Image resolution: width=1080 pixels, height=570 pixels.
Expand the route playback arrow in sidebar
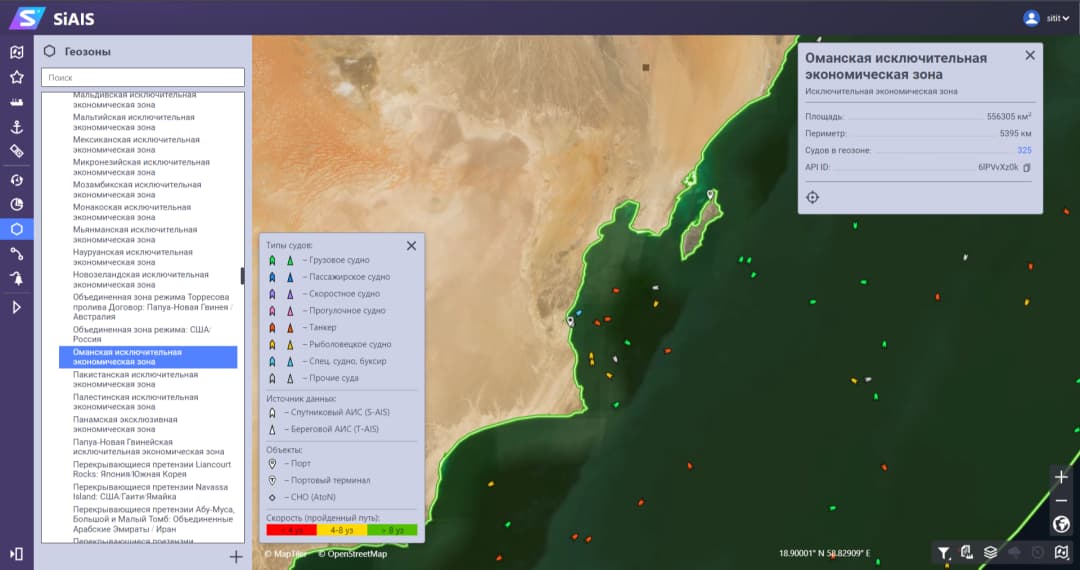click(x=16, y=307)
